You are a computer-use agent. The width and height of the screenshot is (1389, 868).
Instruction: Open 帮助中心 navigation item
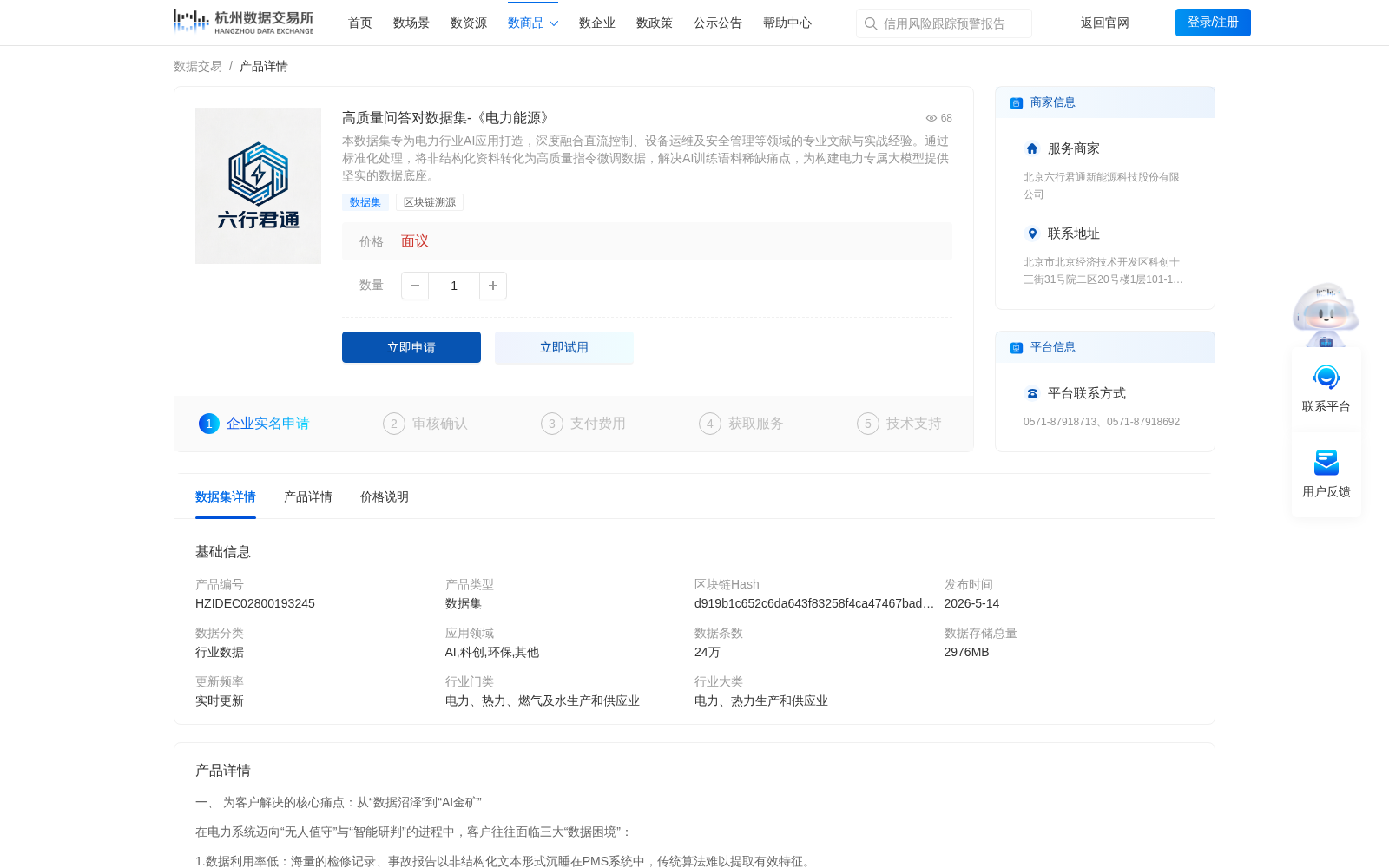pos(787,23)
